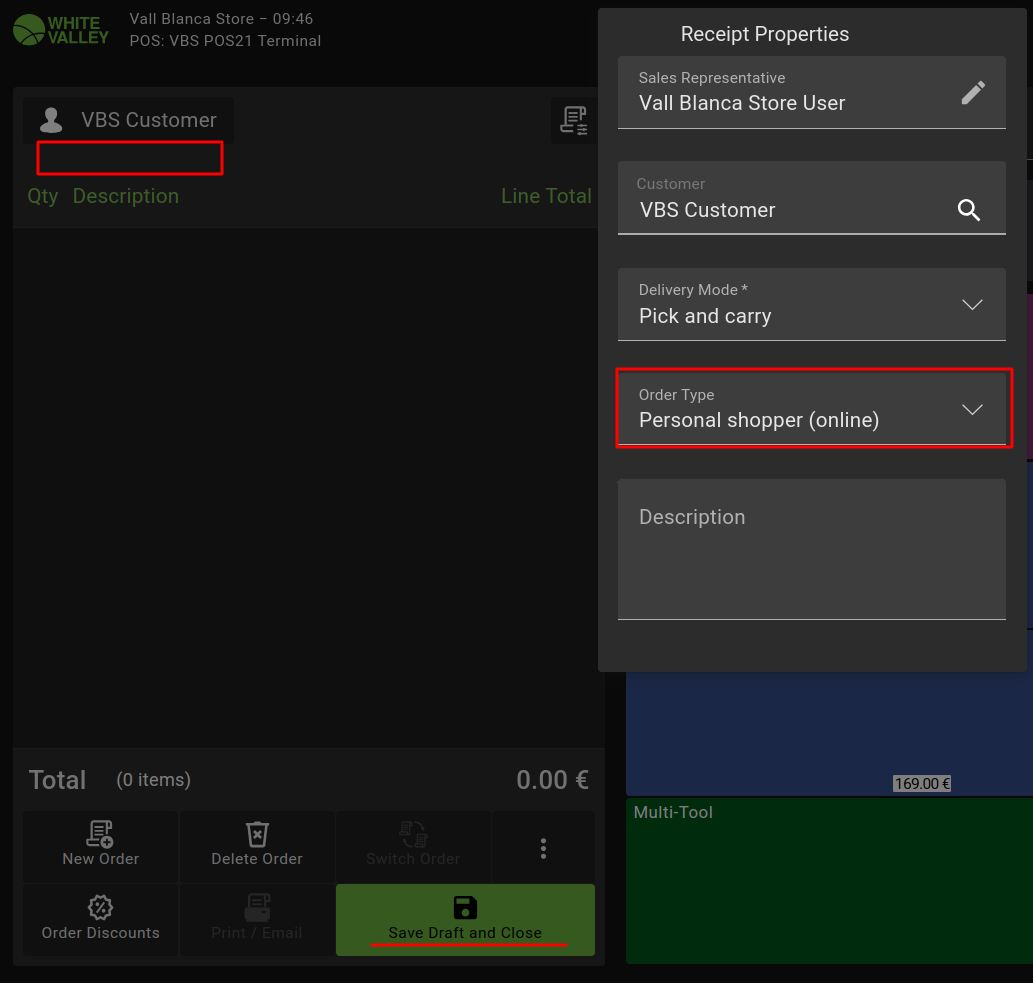Click the White Valley logo
This screenshot has width=1033, height=983.
60,30
